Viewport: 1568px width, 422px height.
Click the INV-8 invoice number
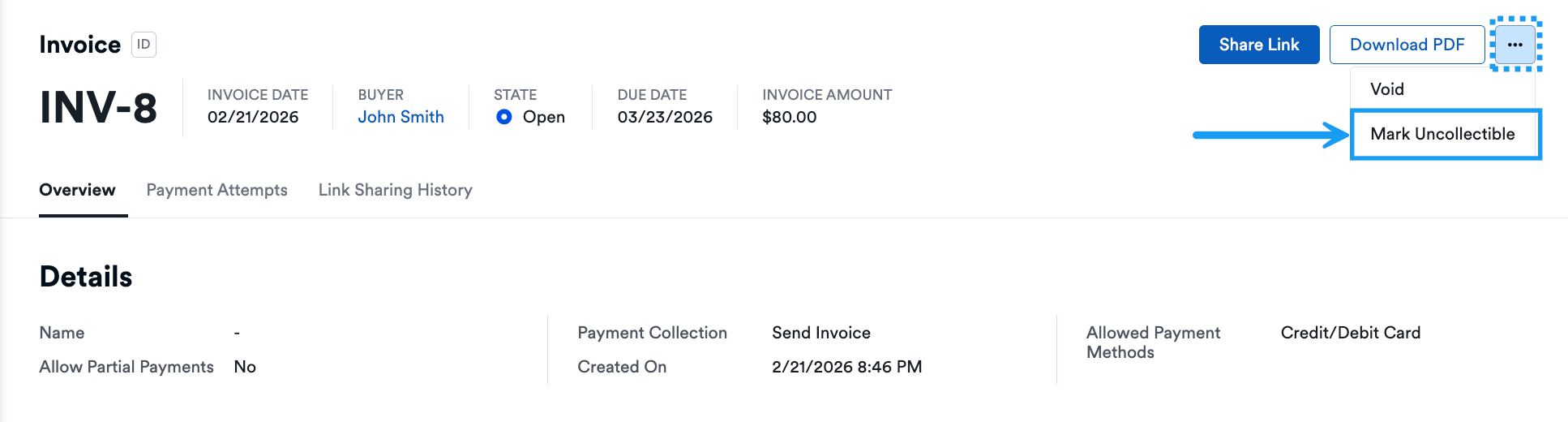[x=98, y=108]
